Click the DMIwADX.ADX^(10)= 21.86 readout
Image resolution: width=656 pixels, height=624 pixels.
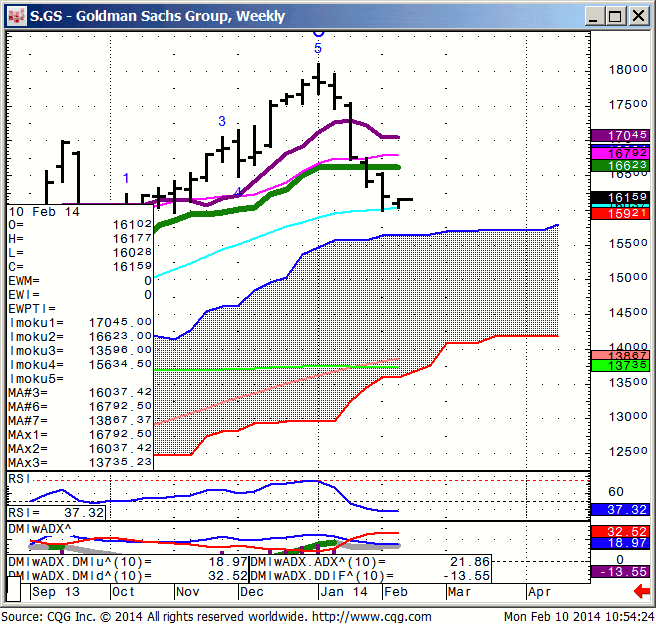[x=370, y=562]
